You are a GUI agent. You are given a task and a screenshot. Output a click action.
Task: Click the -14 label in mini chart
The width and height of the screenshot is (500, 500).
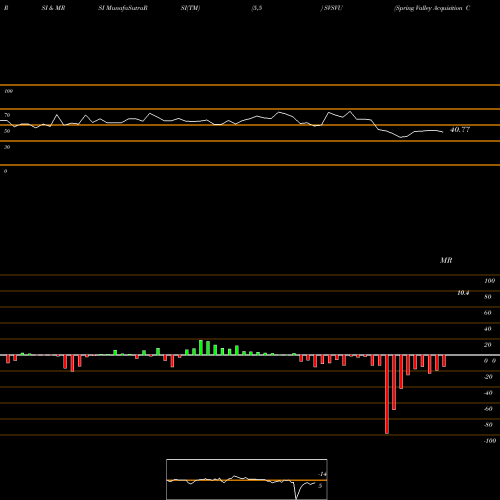coord(322,474)
